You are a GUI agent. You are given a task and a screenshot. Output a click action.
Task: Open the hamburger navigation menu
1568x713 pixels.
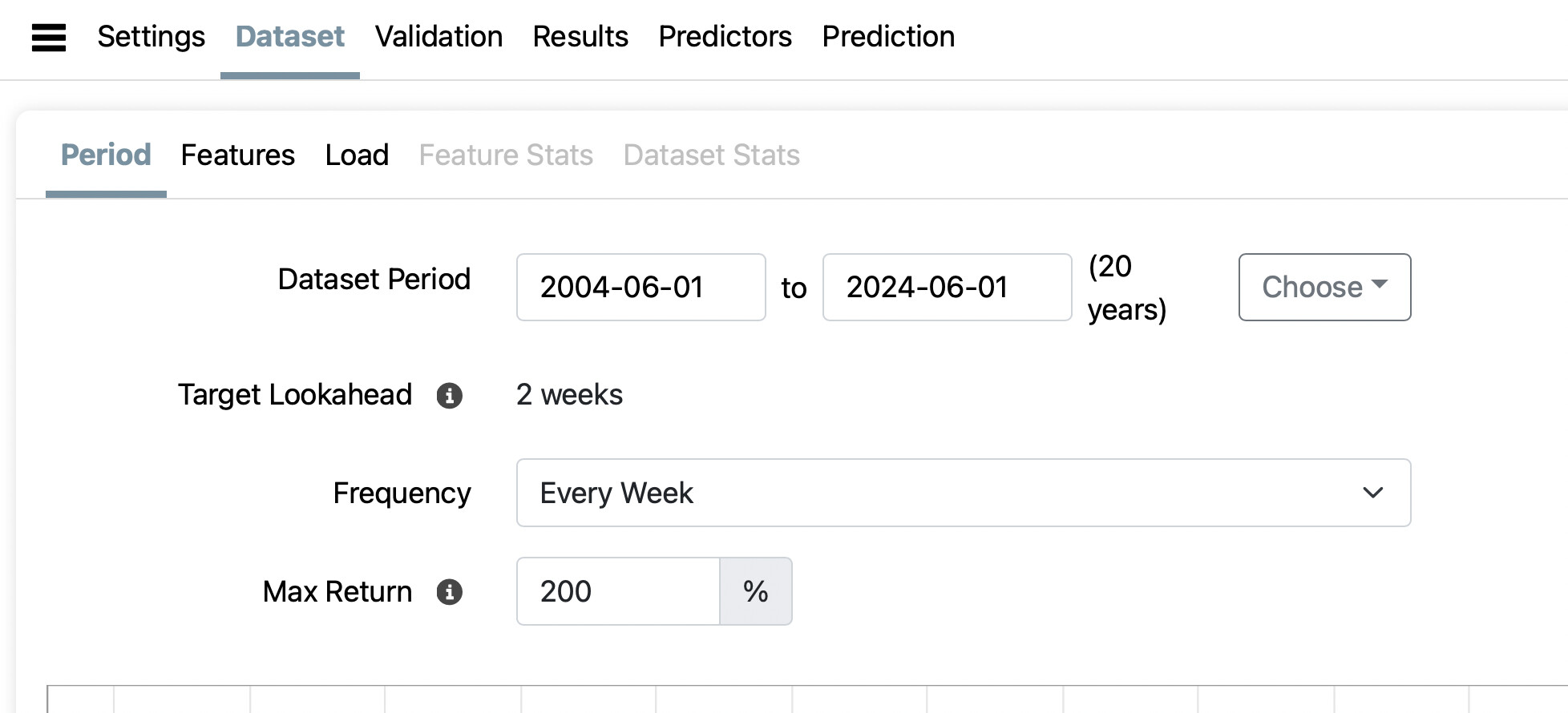click(48, 37)
